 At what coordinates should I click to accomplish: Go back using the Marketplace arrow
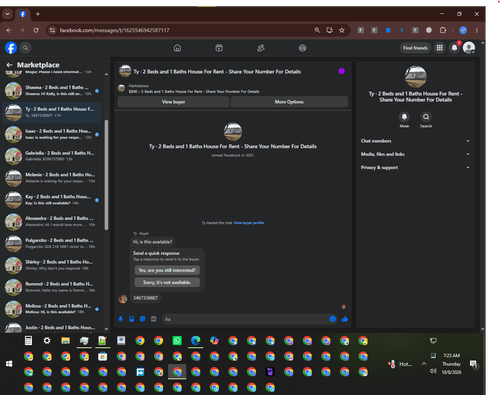pos(9,65)
